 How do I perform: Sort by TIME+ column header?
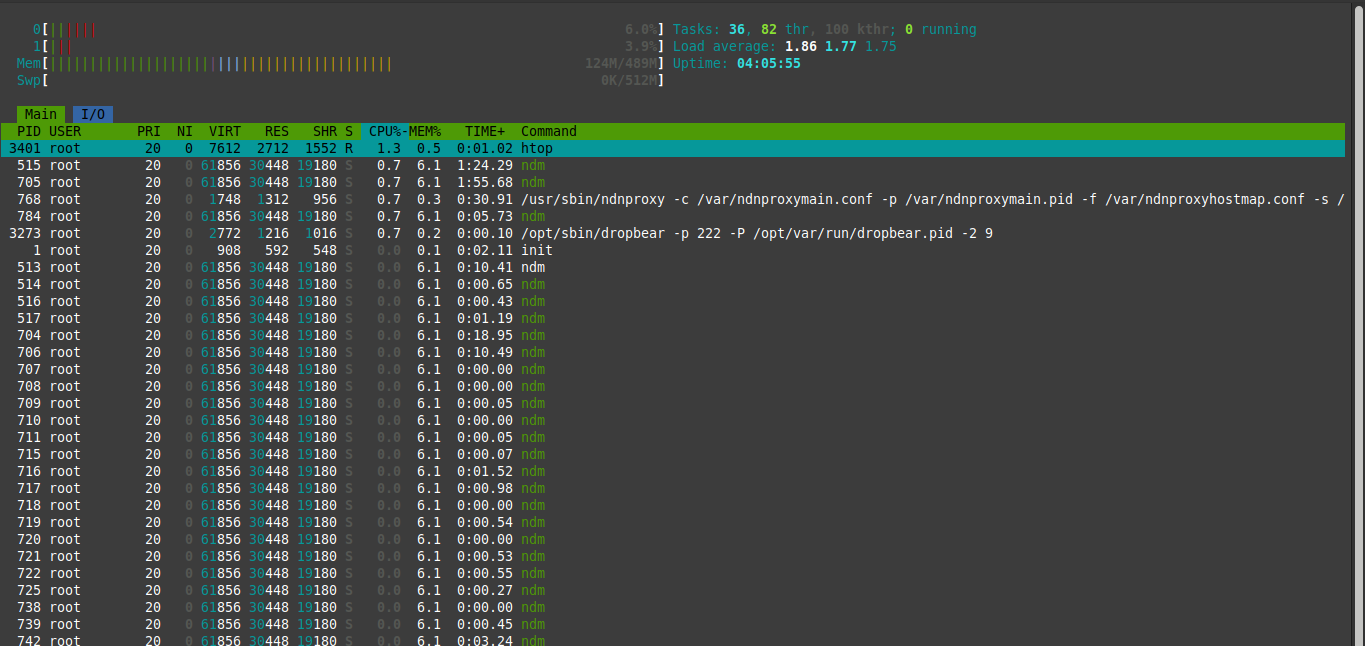point(485,131)
